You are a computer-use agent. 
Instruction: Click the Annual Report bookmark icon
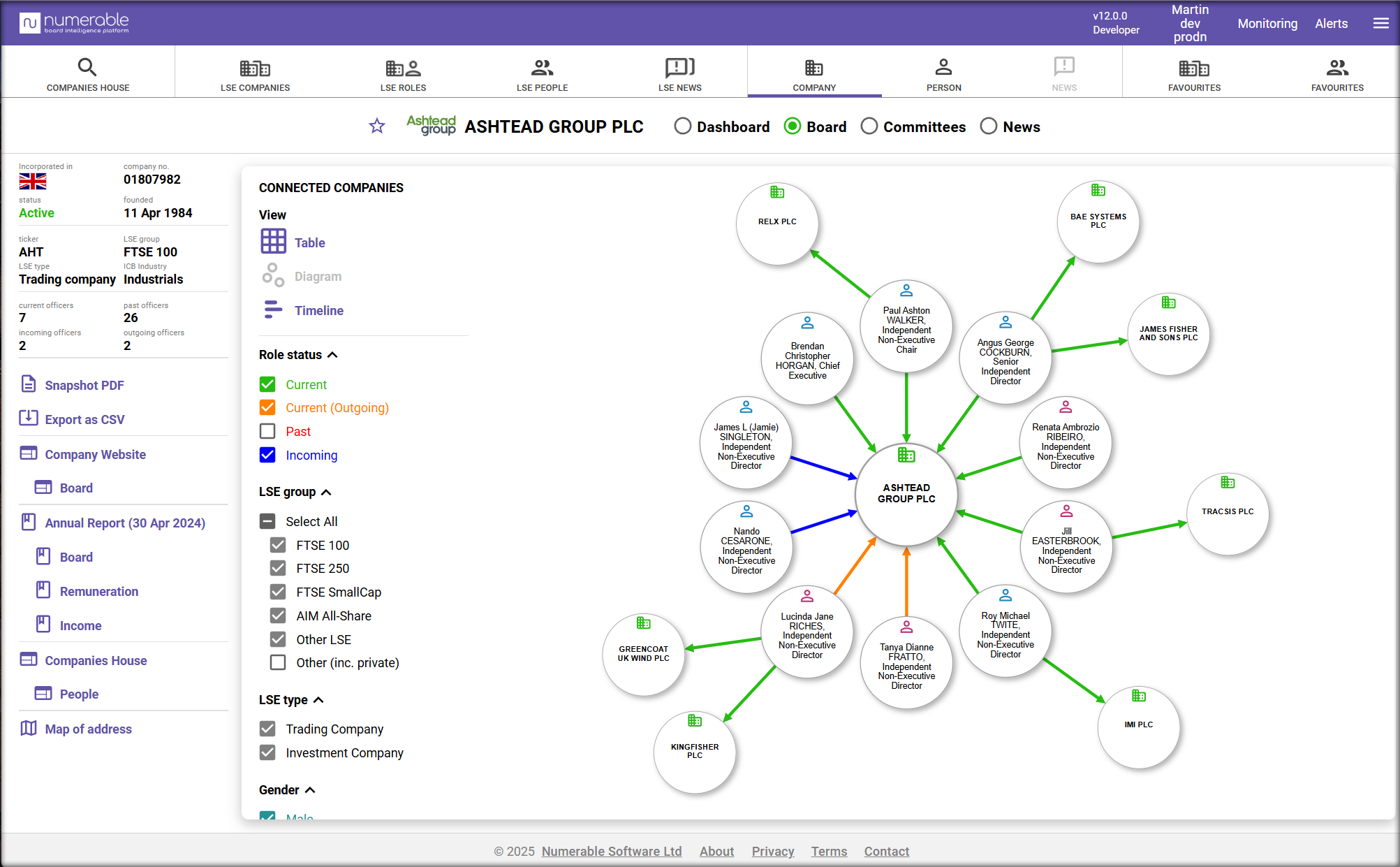click(29, 522)
